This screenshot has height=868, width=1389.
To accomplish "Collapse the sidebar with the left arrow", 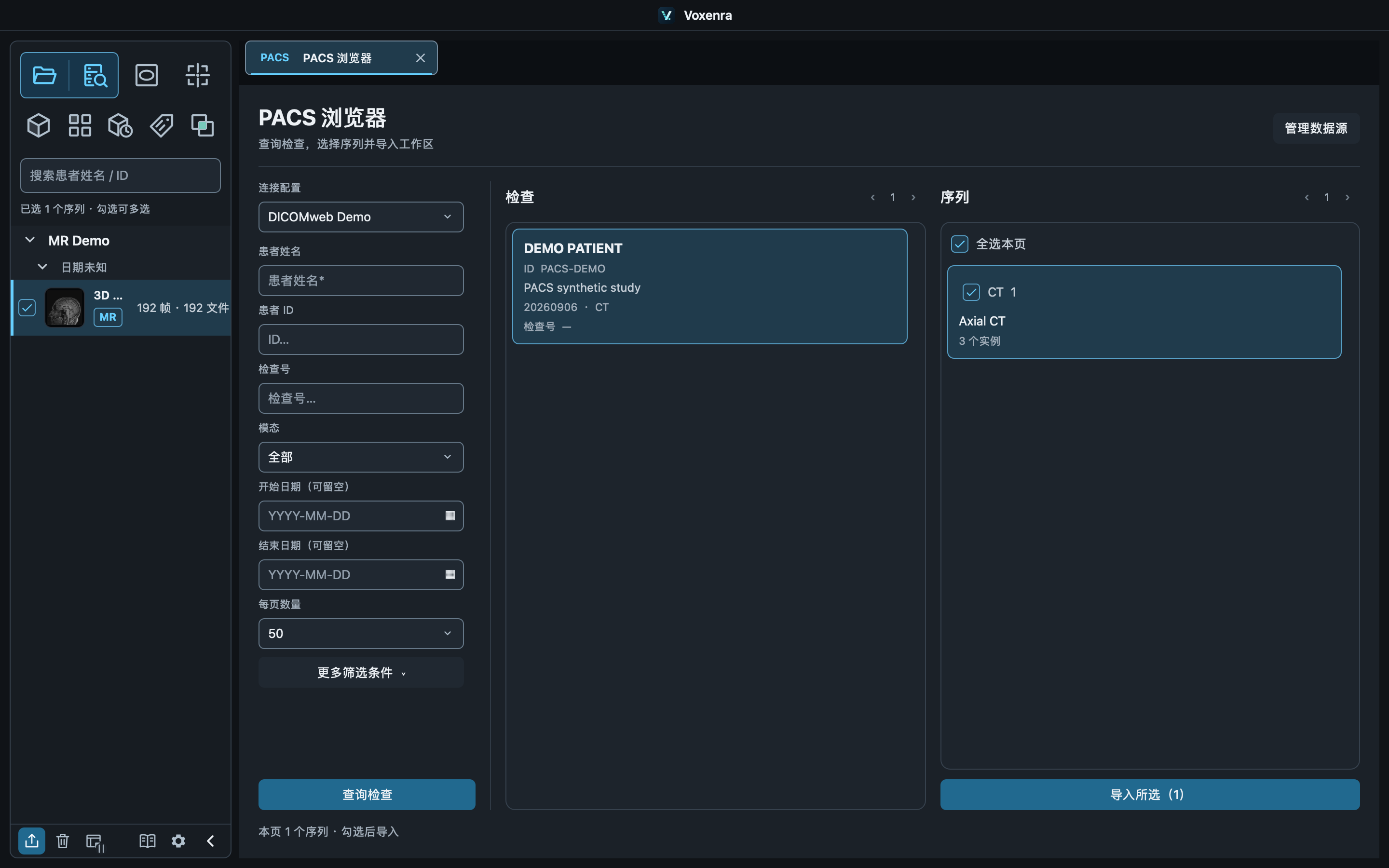I will [x=210, y=841].
